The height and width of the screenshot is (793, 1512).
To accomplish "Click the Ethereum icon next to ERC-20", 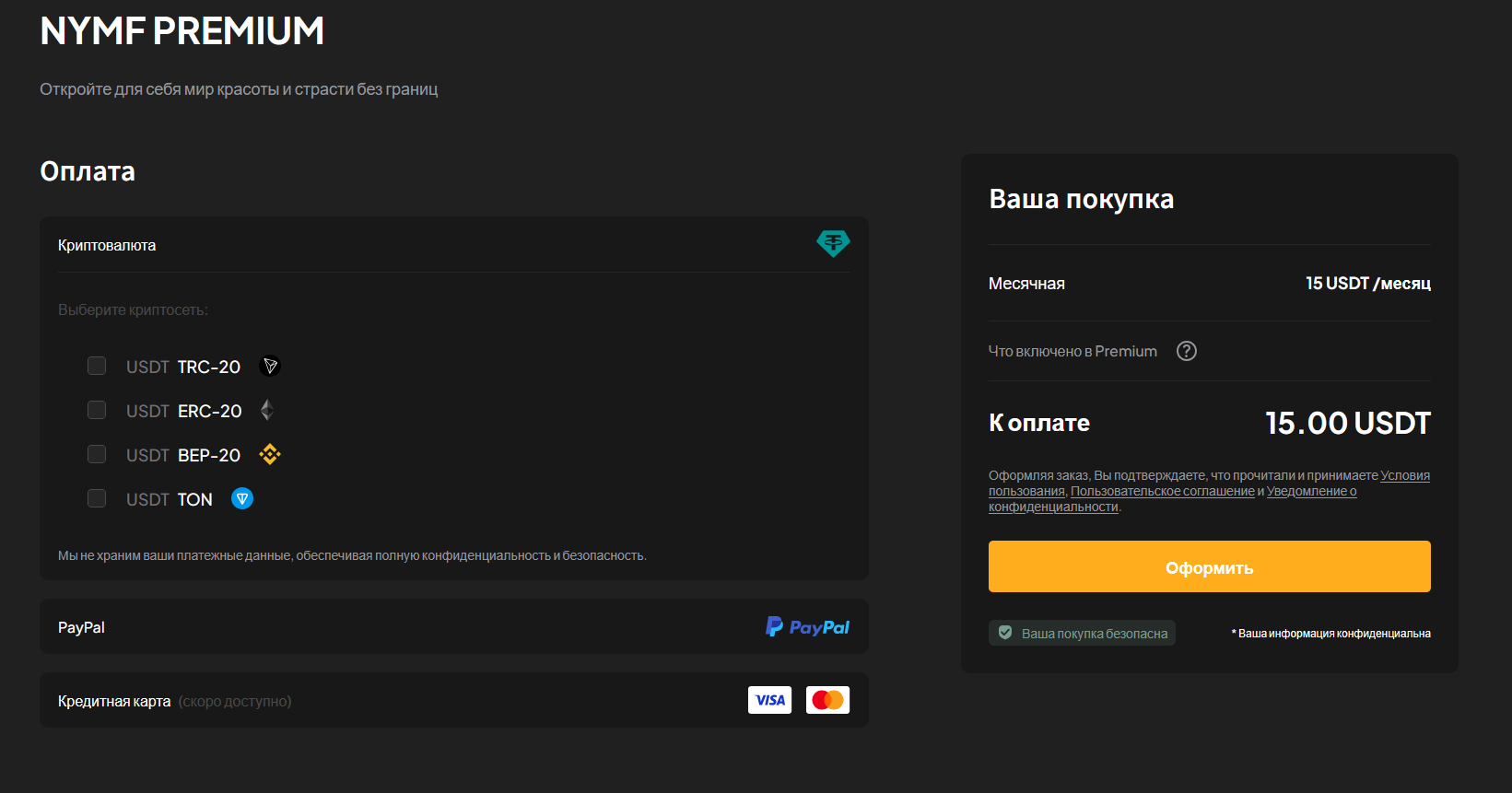I will 267,410.
